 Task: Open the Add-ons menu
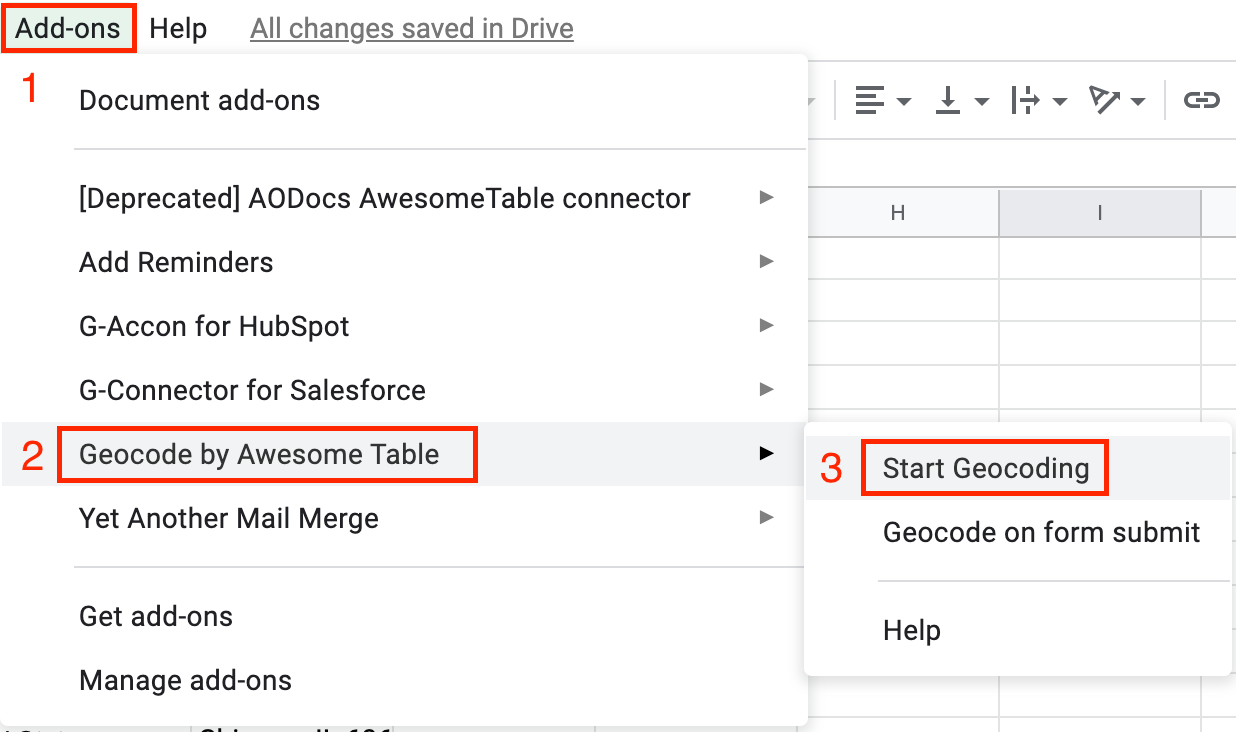point(69,28)
